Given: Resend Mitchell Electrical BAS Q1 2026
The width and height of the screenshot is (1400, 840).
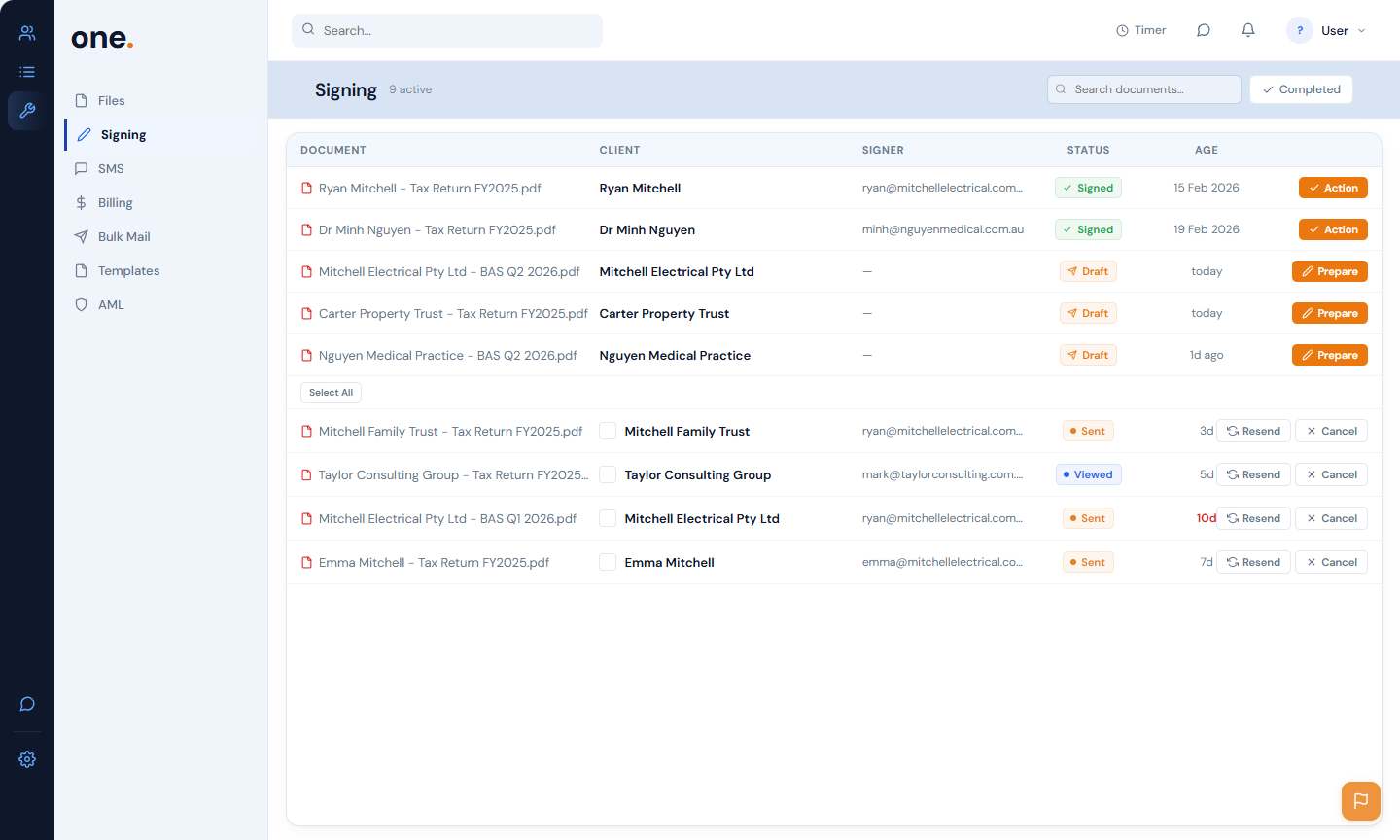Looking at the screenshot, I should coord(1253,518).
